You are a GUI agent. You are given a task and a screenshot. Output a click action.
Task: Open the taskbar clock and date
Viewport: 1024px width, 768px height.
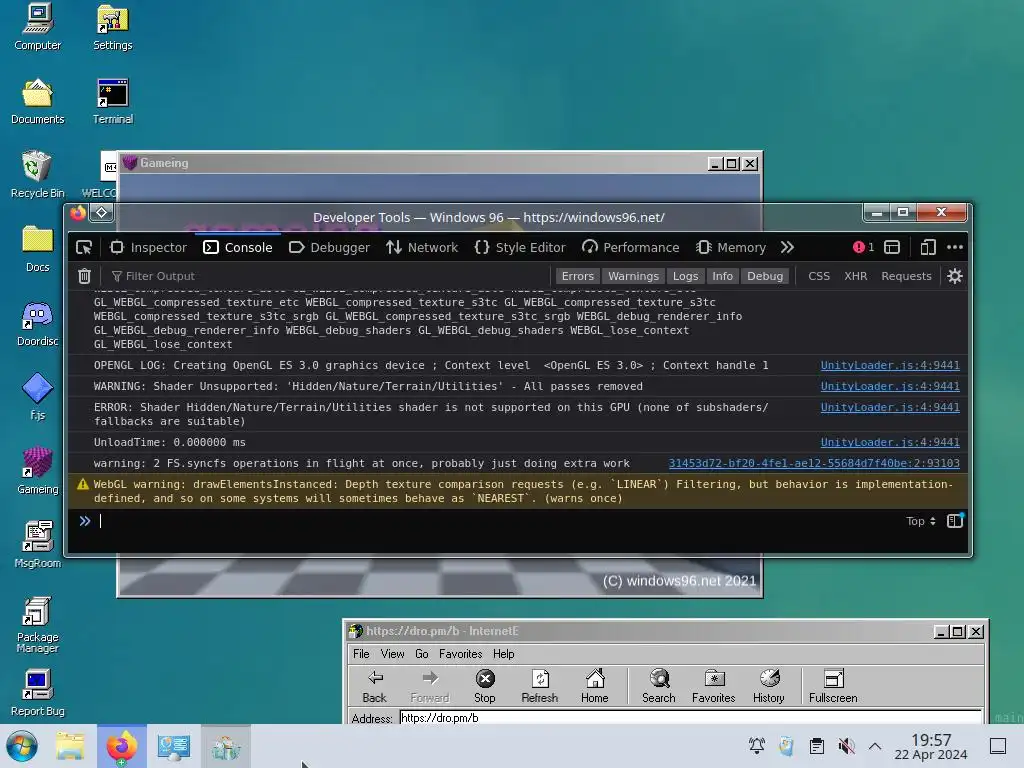click(x=931, y=746)
